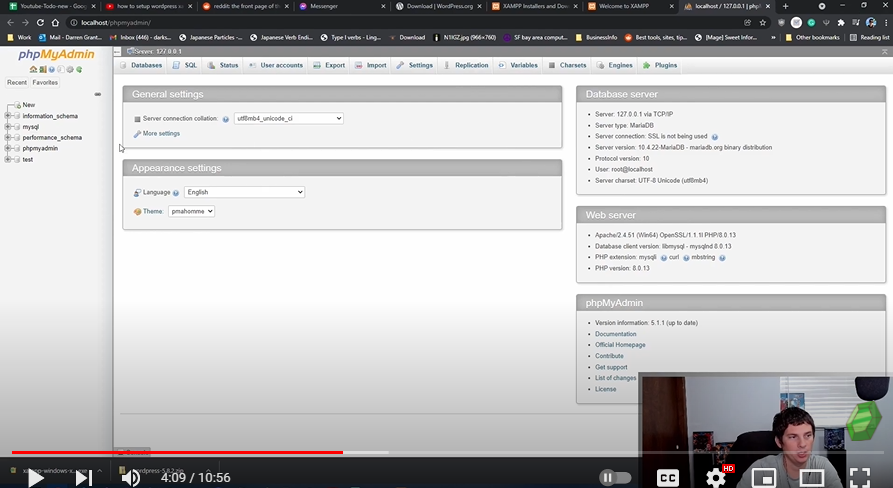Open the Export tab
This screenshot has width=893, height=488.
point(329,65)
